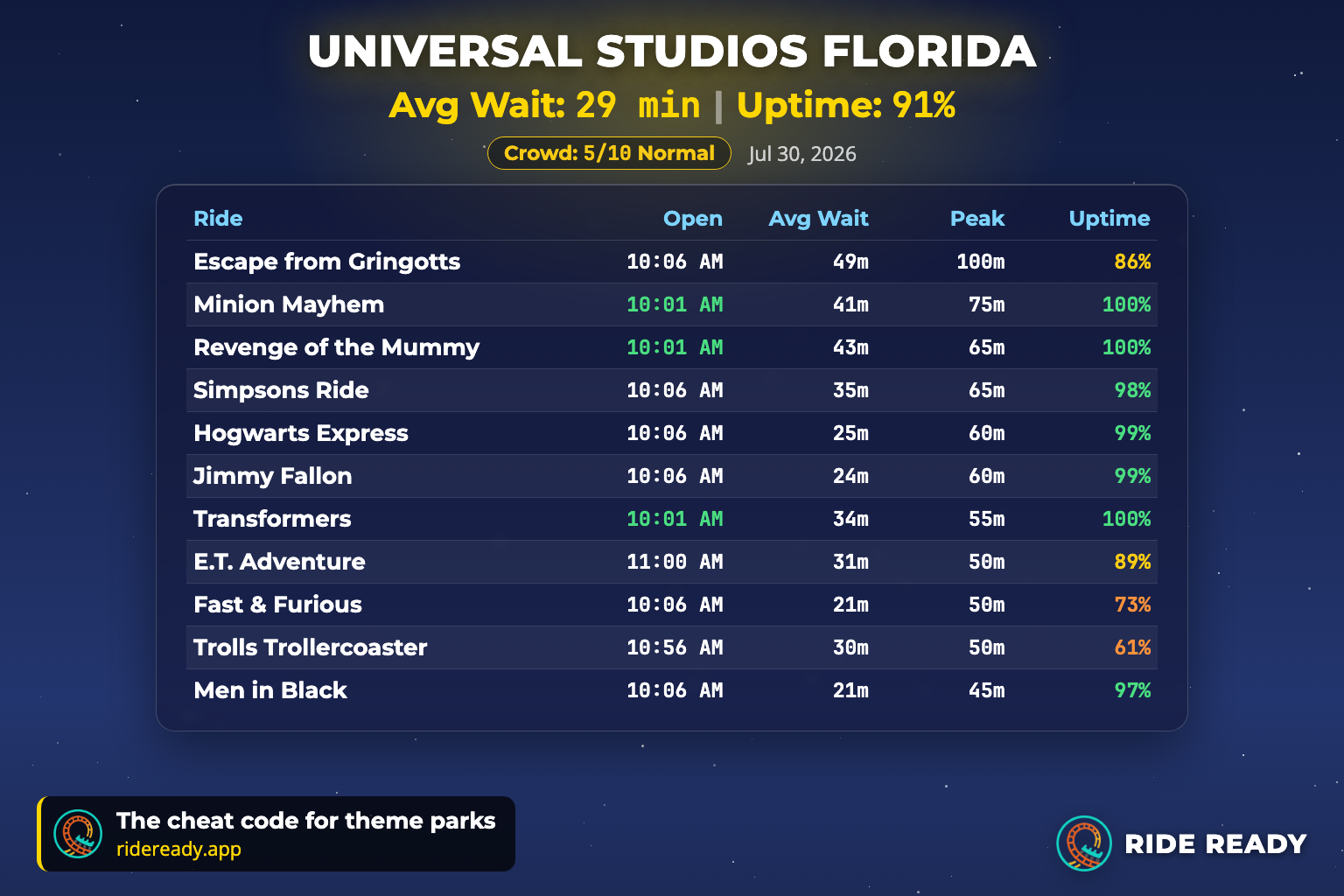1344x896 pixels.
Task: Click the 60m peak for Hogwarts Express
Action: point(987,433)
